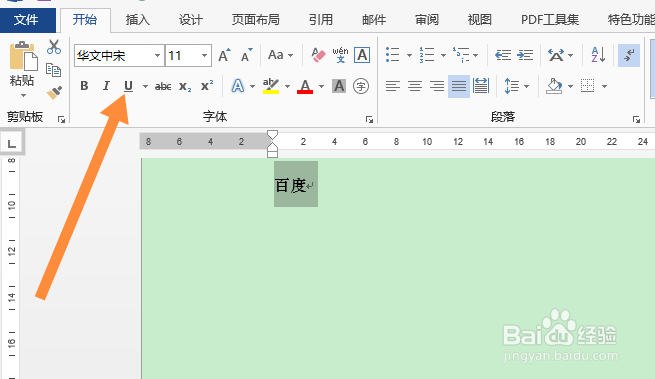Image resolution: width=655 pixels, height=379 pixels.
Task: Apply Borders to the paragraph
Action: (588, 86)
